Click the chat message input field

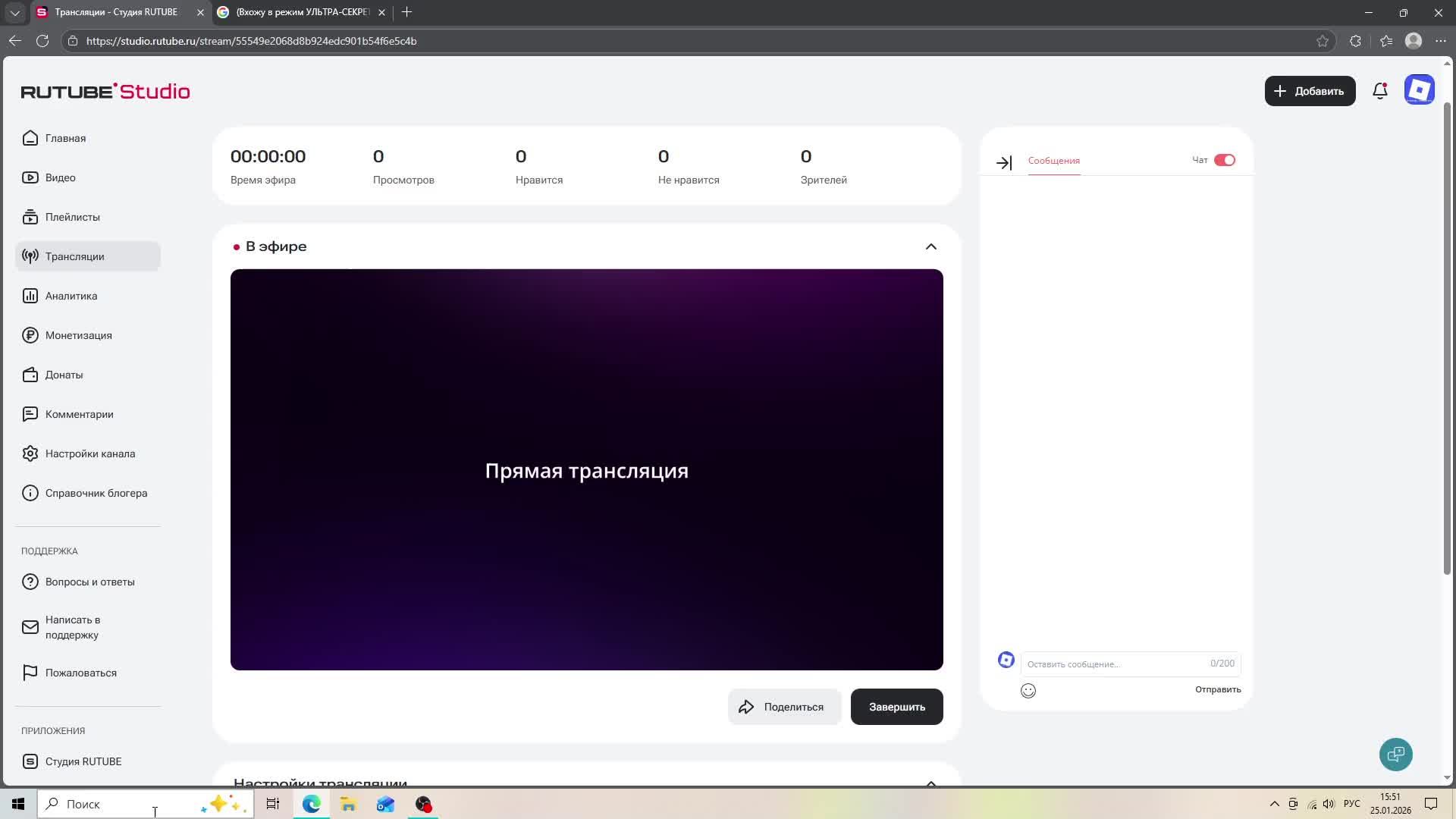1115,664
